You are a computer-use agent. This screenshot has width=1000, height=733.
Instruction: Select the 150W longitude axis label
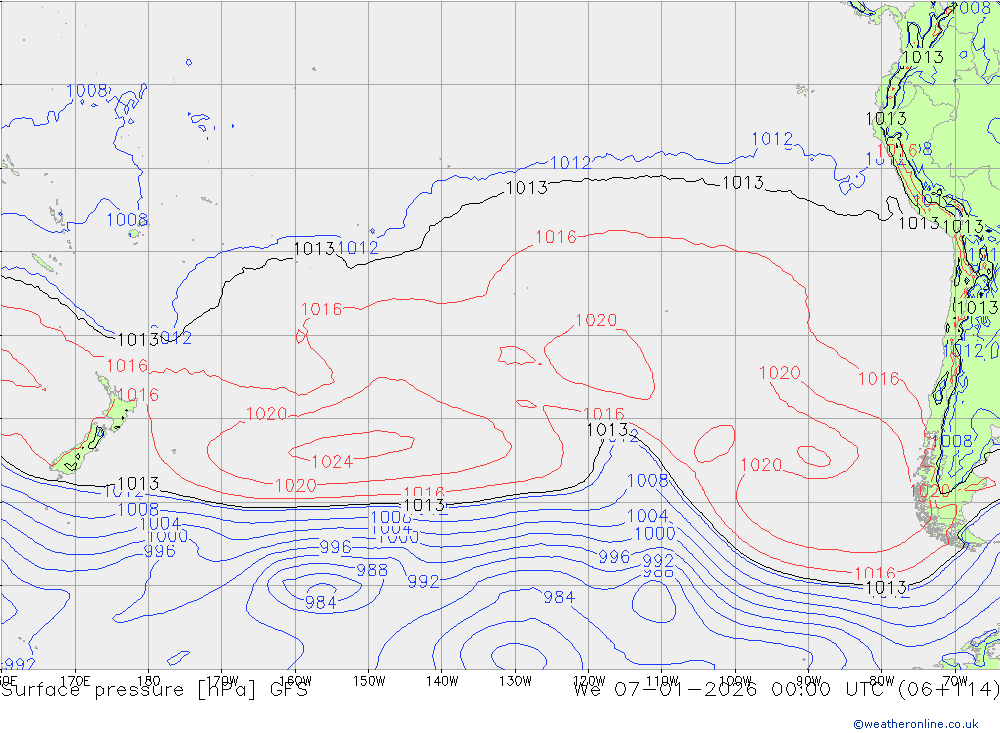(369, 681)
